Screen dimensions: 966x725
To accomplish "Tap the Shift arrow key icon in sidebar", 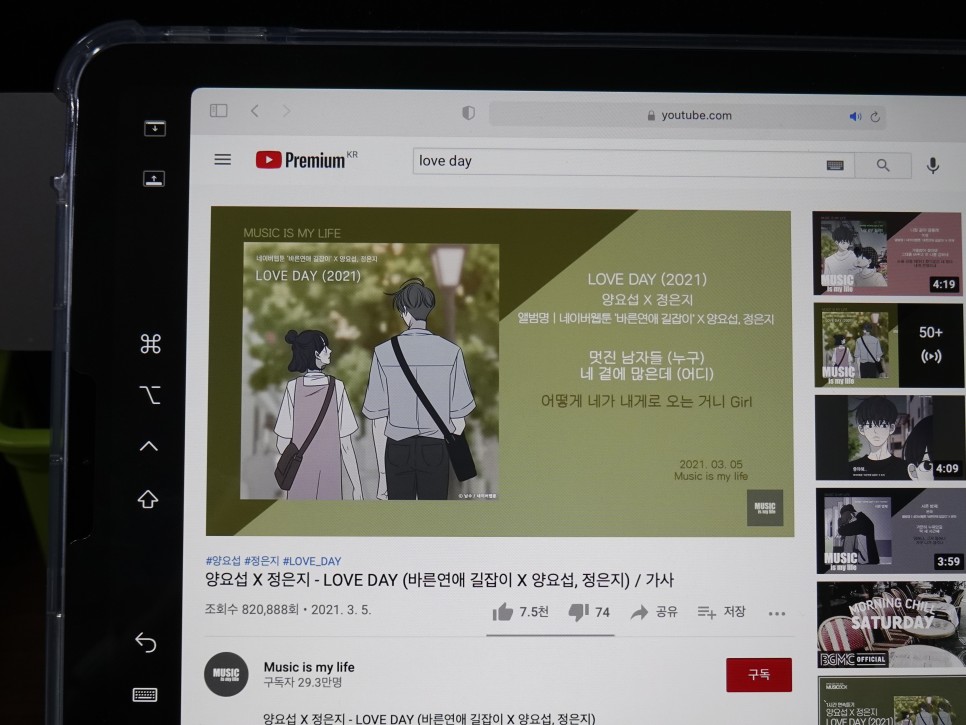I will click(x=147, y=499).
